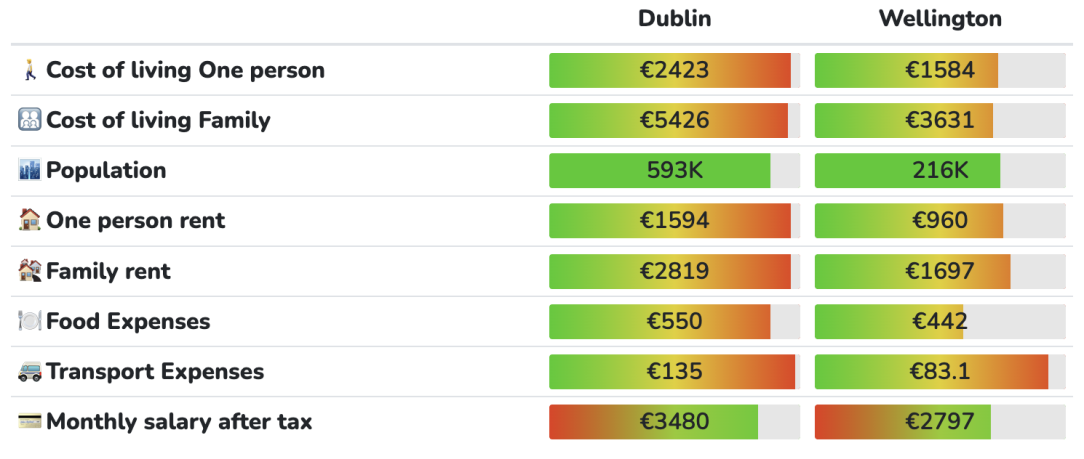Click the family icon beside Cost of living Family
This screenshot has width=1084, height=459.
coord(29,121)
